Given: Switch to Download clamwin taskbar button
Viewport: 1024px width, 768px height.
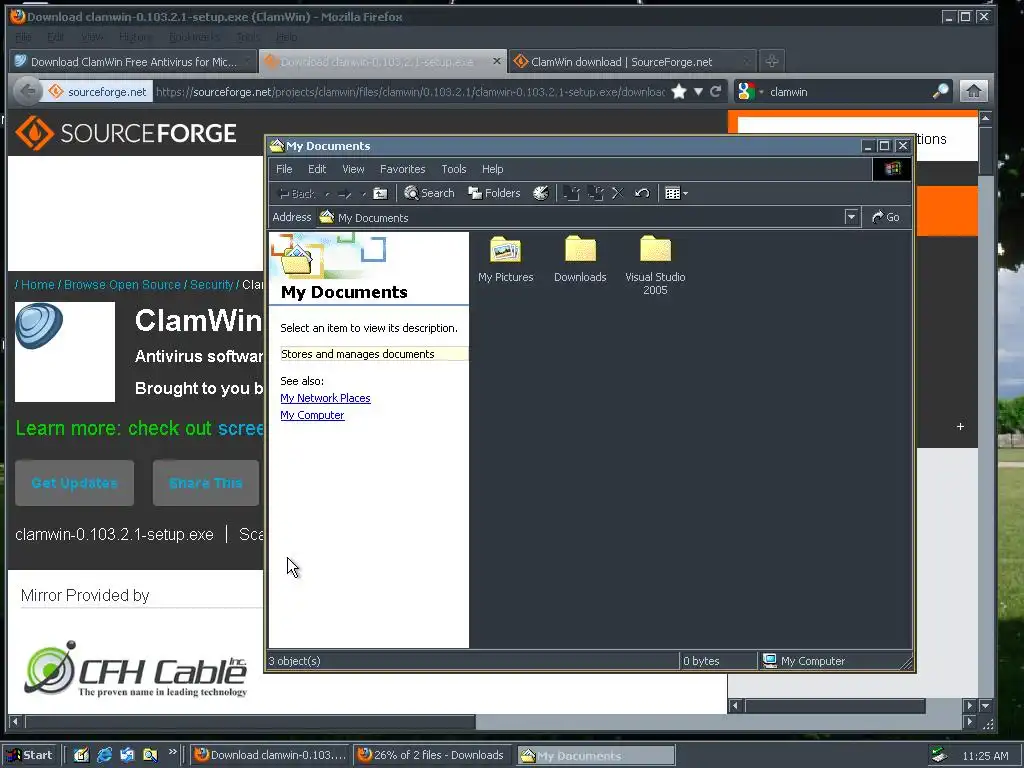Looking at the screenshot, I should tap(270, 755).
